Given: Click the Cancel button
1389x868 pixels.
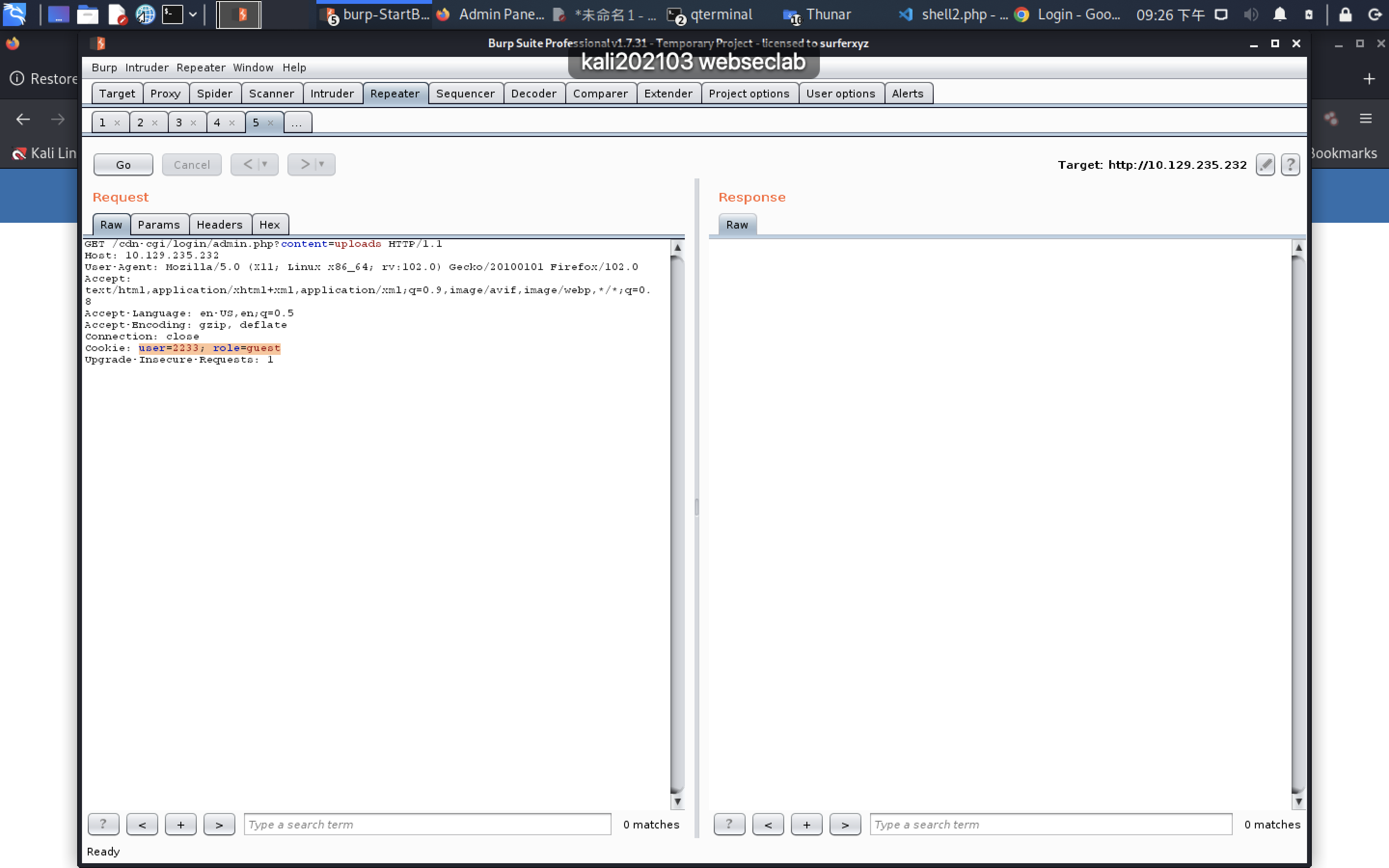Looking at the screenshot, I should coord(192,164).
